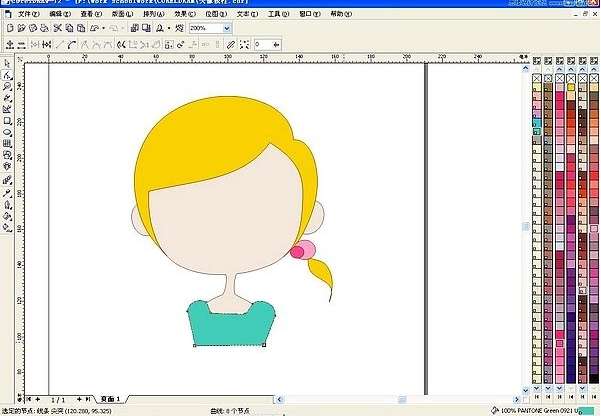Select the Shape tool in toolbox
This screenshot has height=416, width=601.
click(x=7, y=74)
